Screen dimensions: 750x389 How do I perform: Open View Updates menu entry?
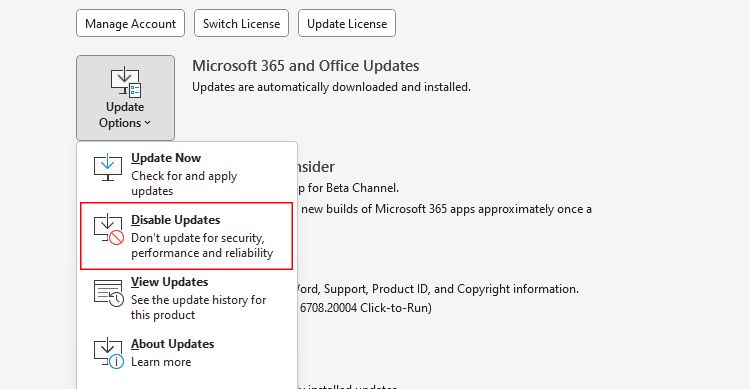187,298
